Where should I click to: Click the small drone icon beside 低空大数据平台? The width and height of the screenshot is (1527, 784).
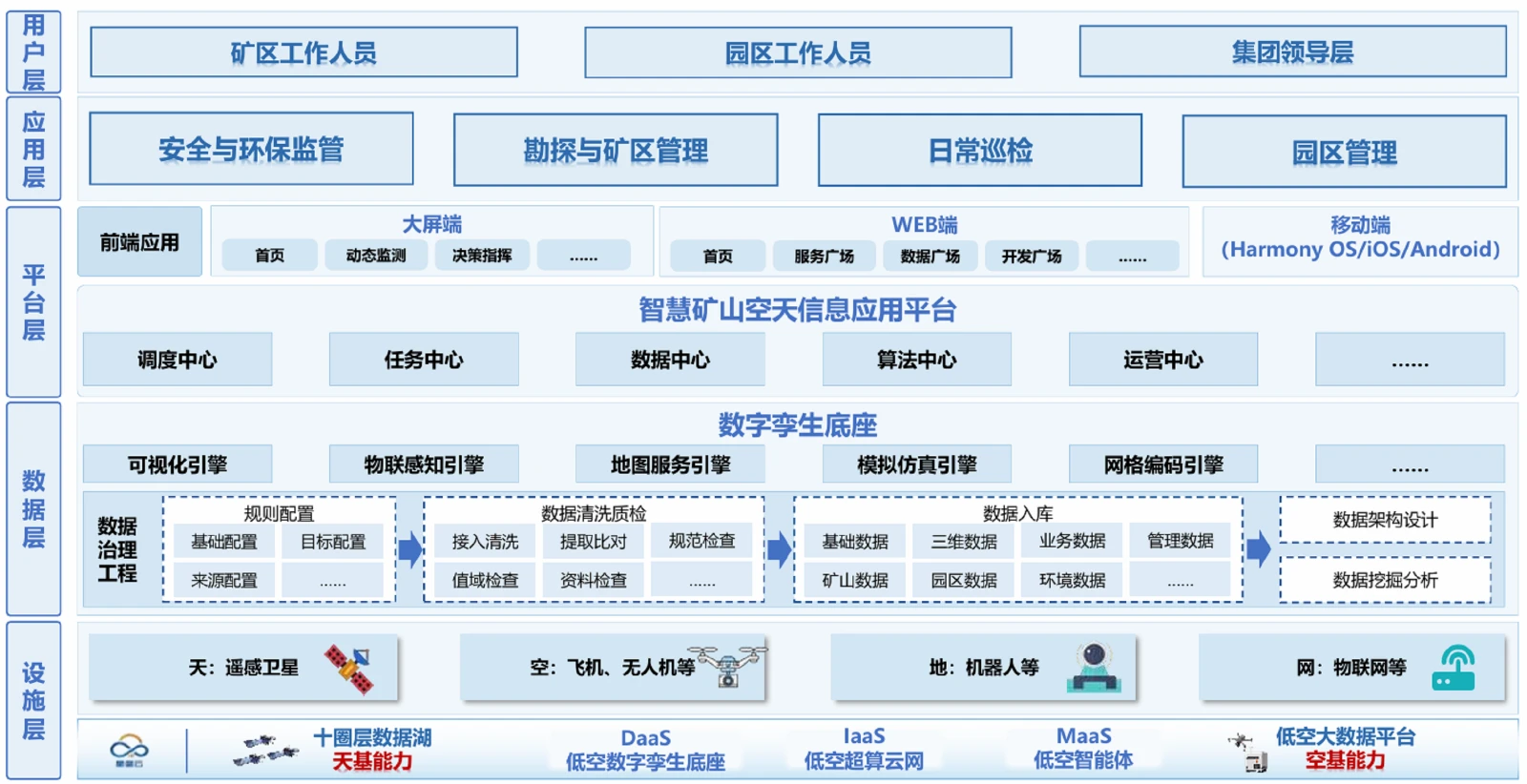click(x=1248, y=752)
